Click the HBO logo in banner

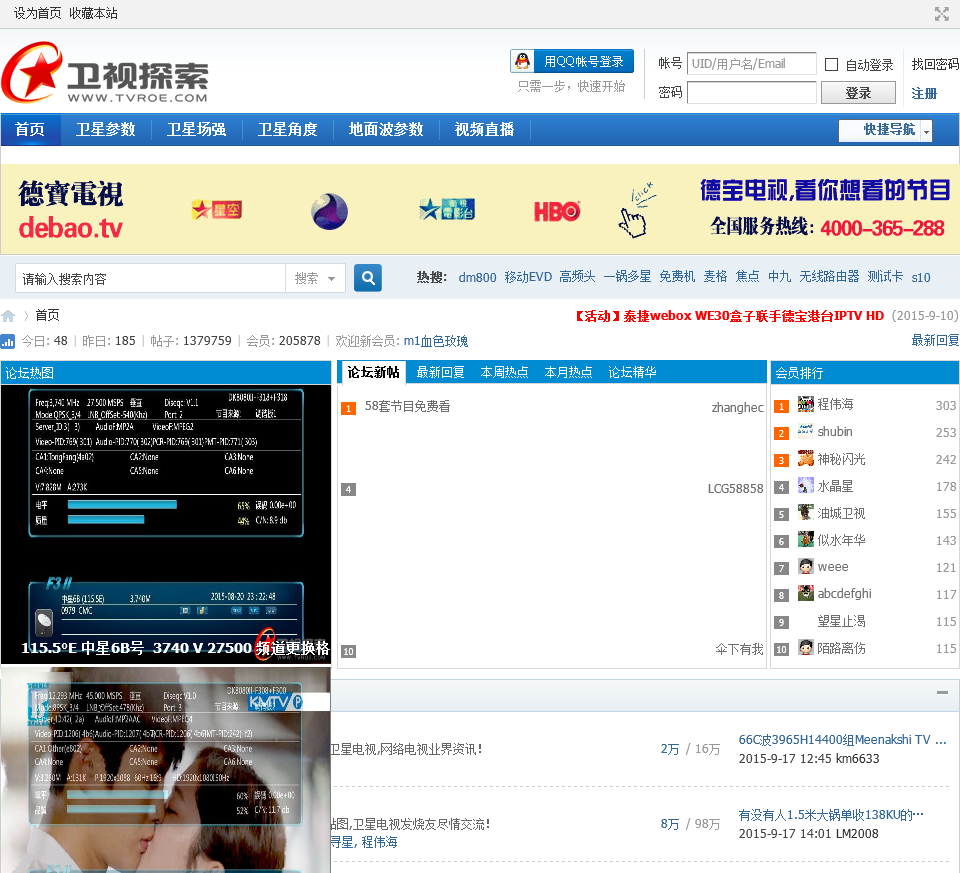[557, 211]
